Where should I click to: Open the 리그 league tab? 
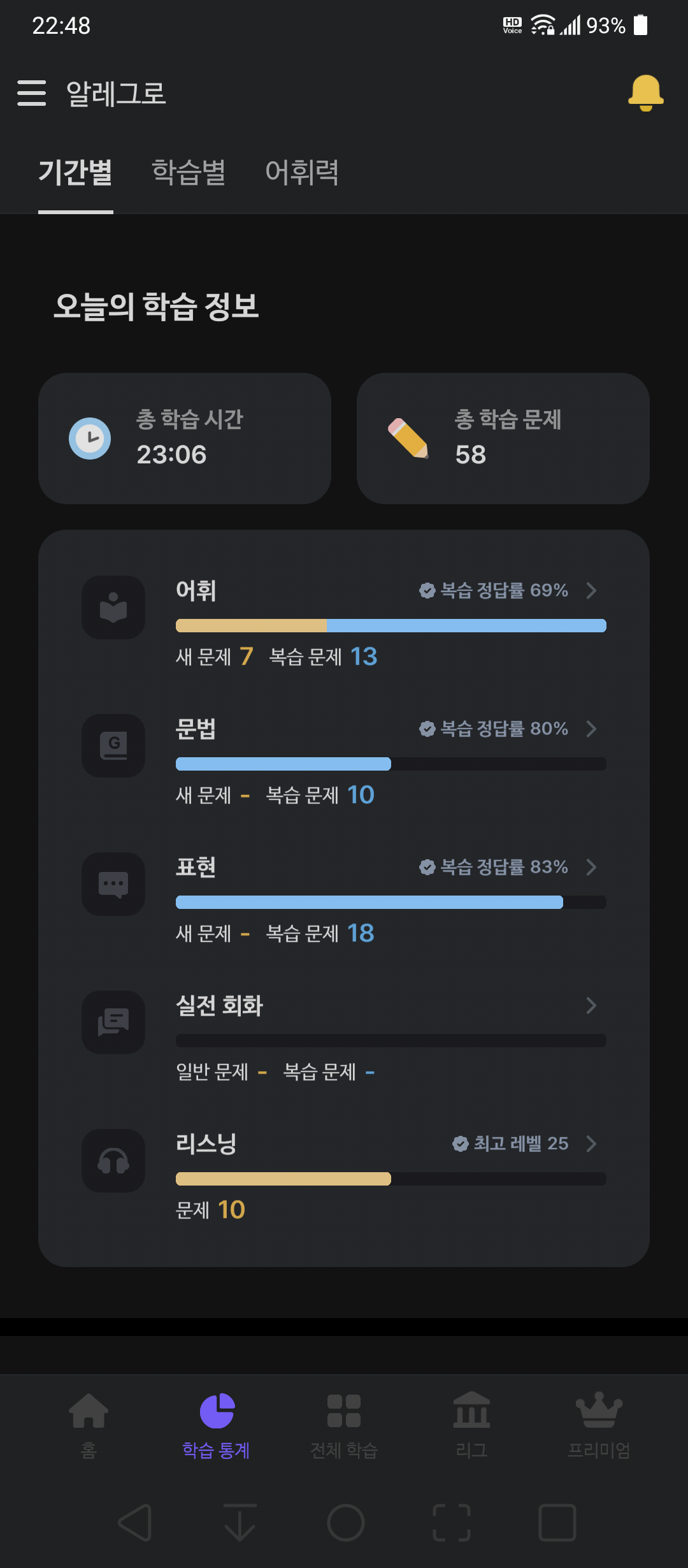471,1425
